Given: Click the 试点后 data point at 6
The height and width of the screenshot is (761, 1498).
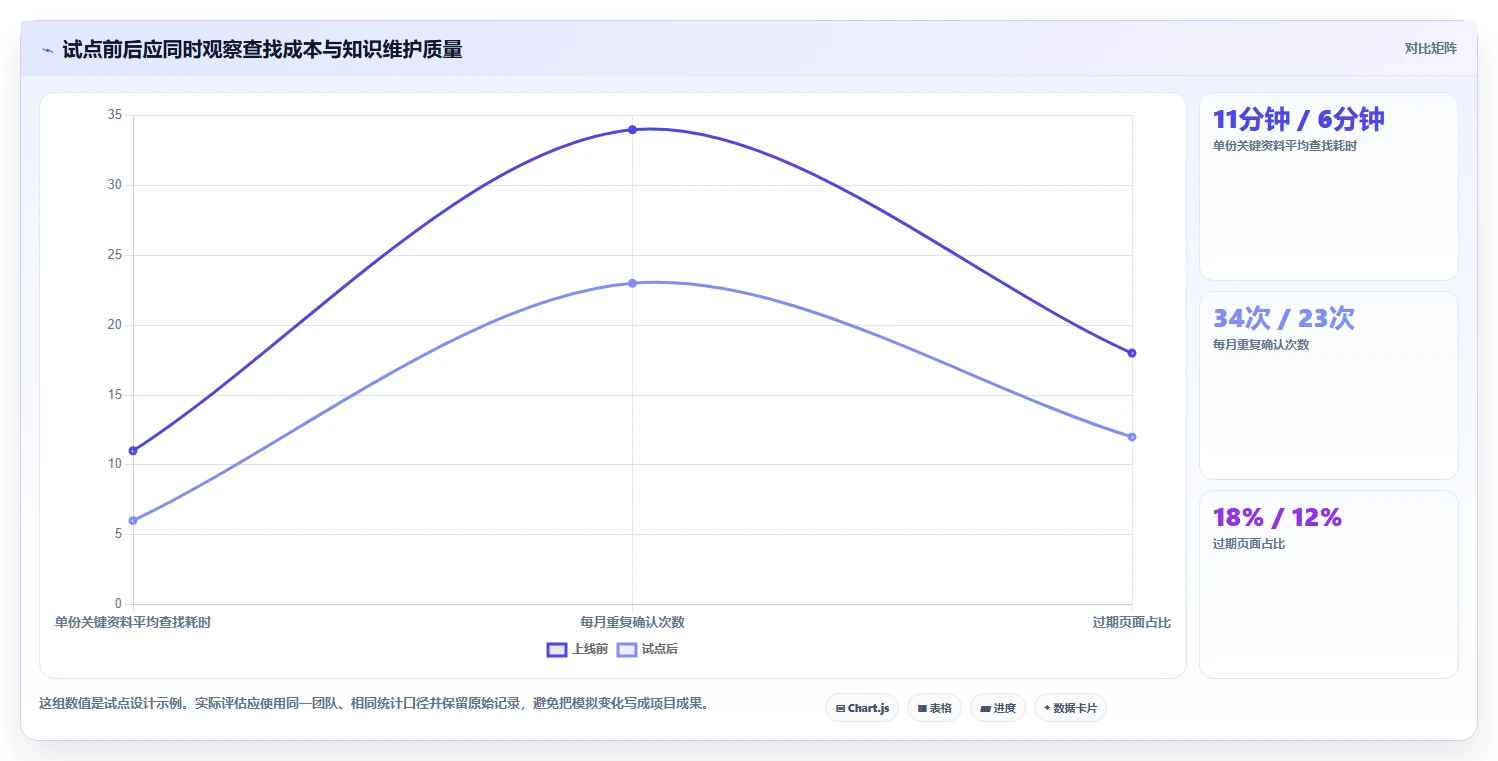Looking at the screenshot, I should [133, 520].
